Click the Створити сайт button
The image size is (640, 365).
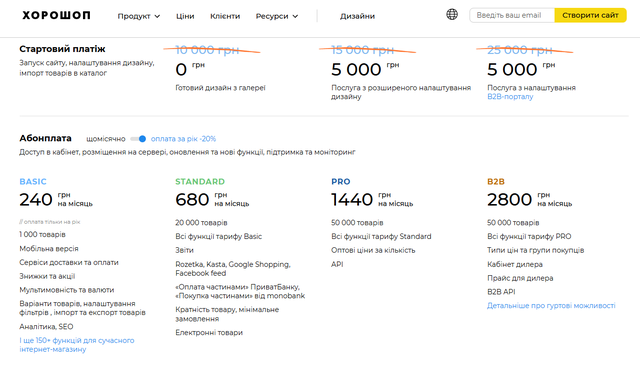pos(590,15)
